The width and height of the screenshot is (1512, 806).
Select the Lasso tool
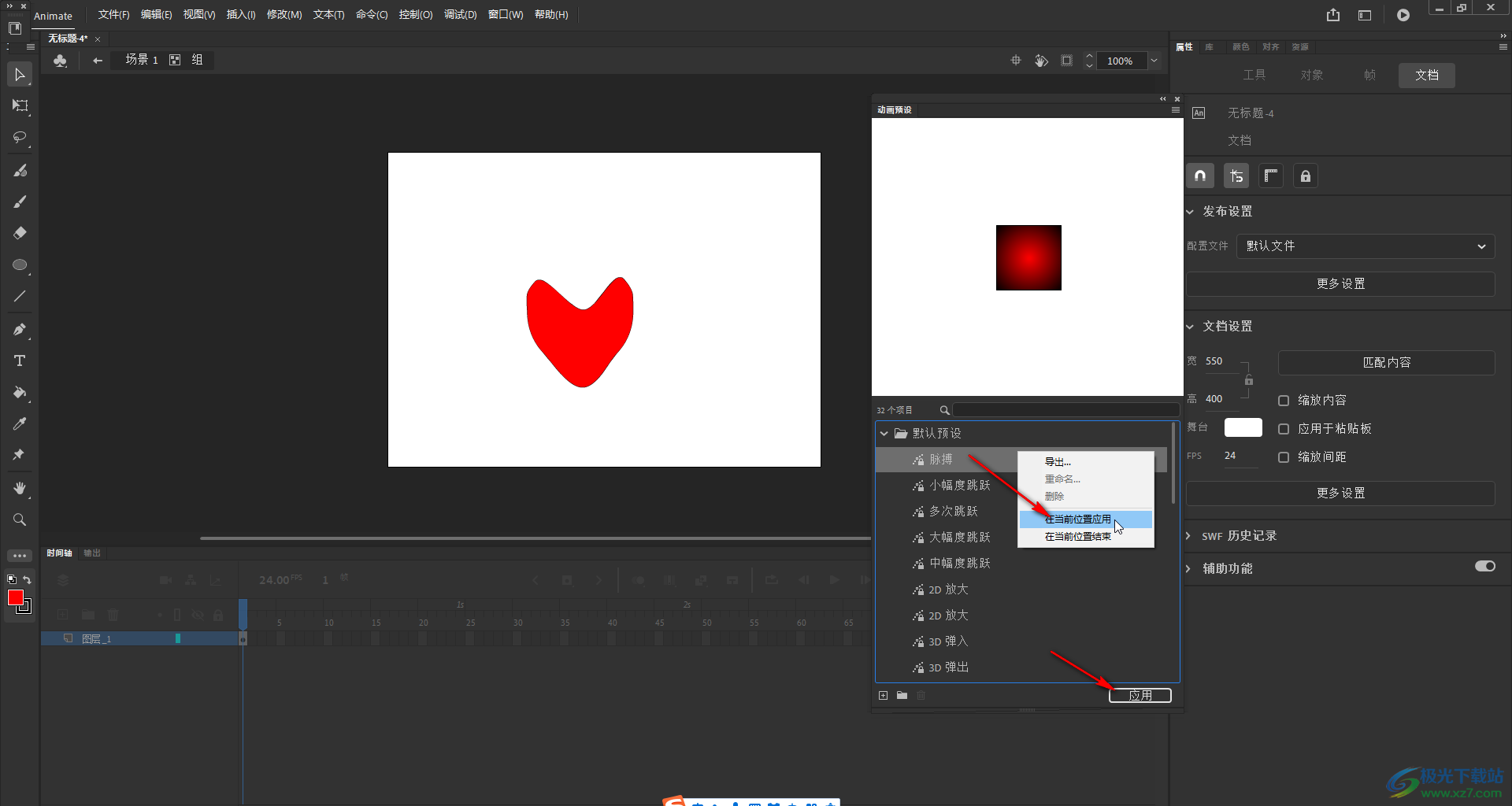click(20, 138)
